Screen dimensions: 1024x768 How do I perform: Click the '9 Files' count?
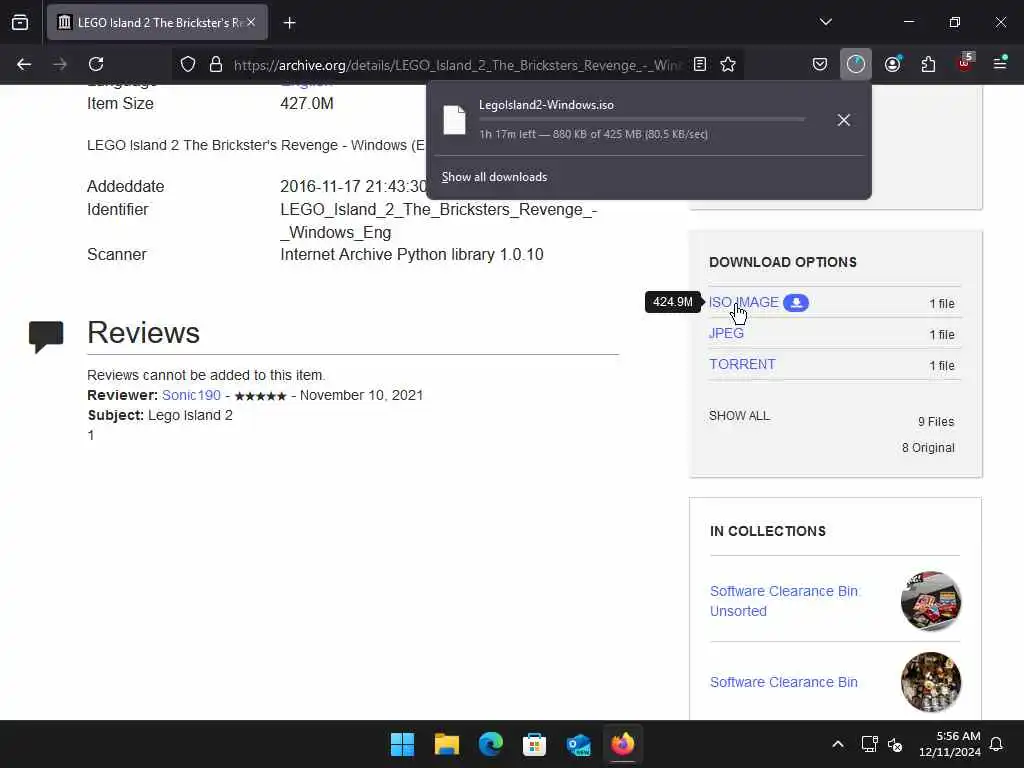pyautogui.click(x=936, y=422)
